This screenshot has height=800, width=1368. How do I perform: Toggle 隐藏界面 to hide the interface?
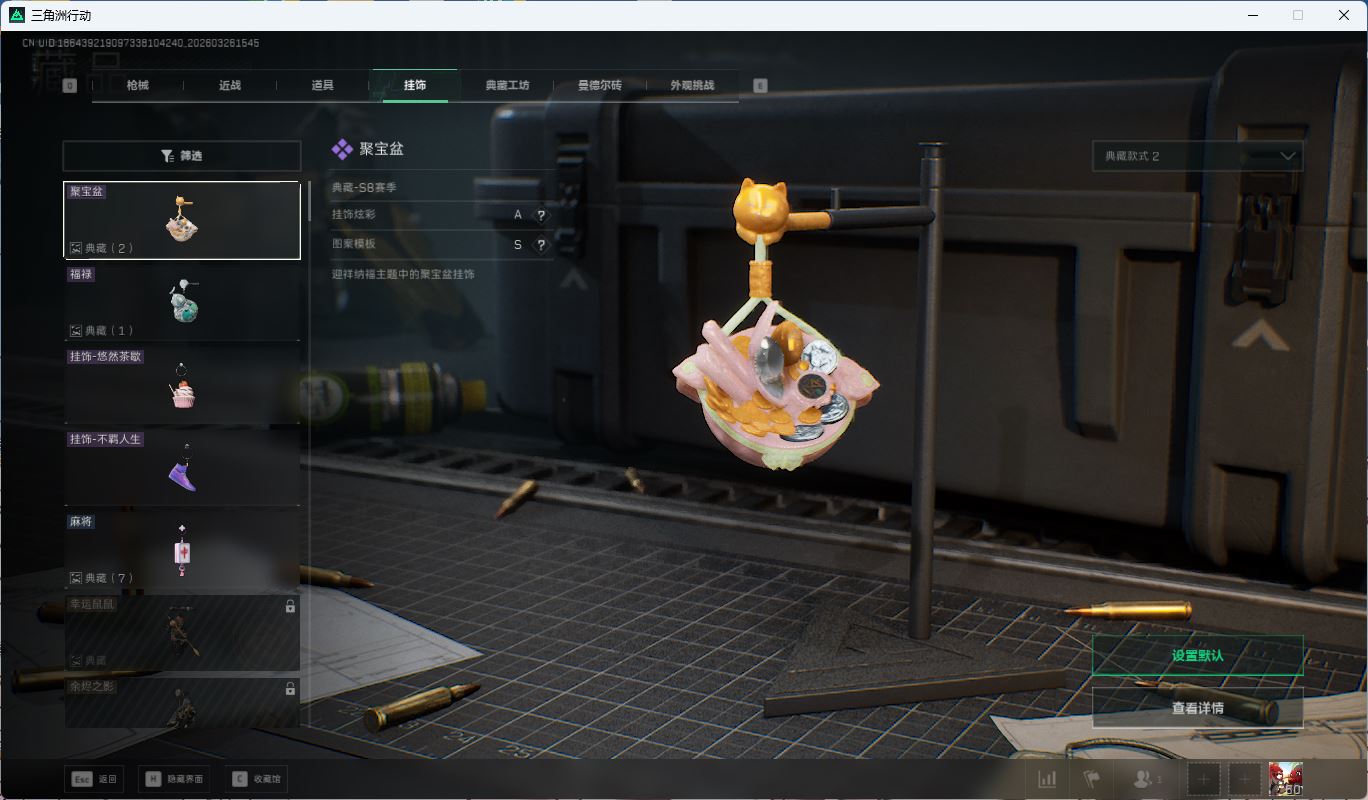(x=174, y=779)
